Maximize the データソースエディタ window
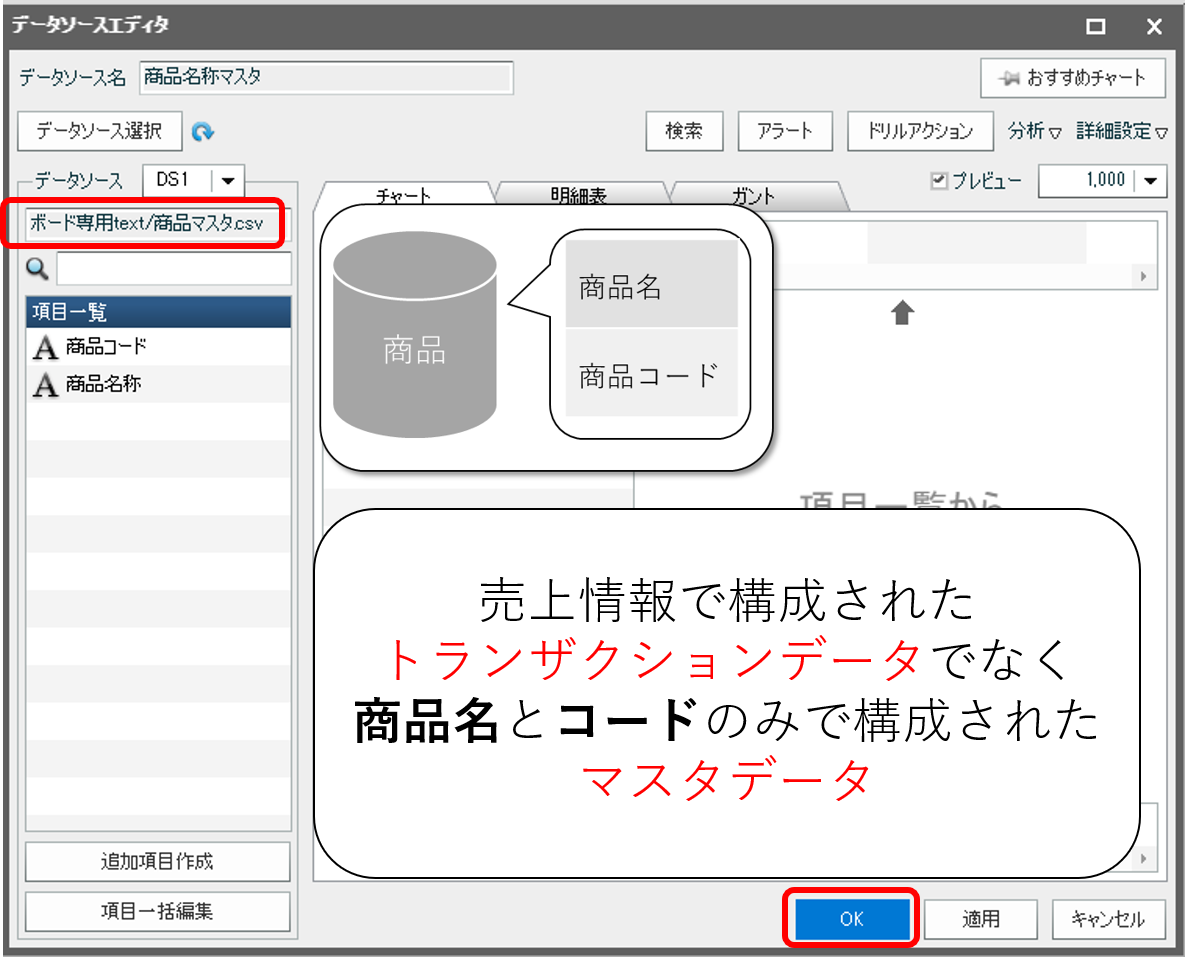This screenshot has height=957, width=1185. [1095, 26]
